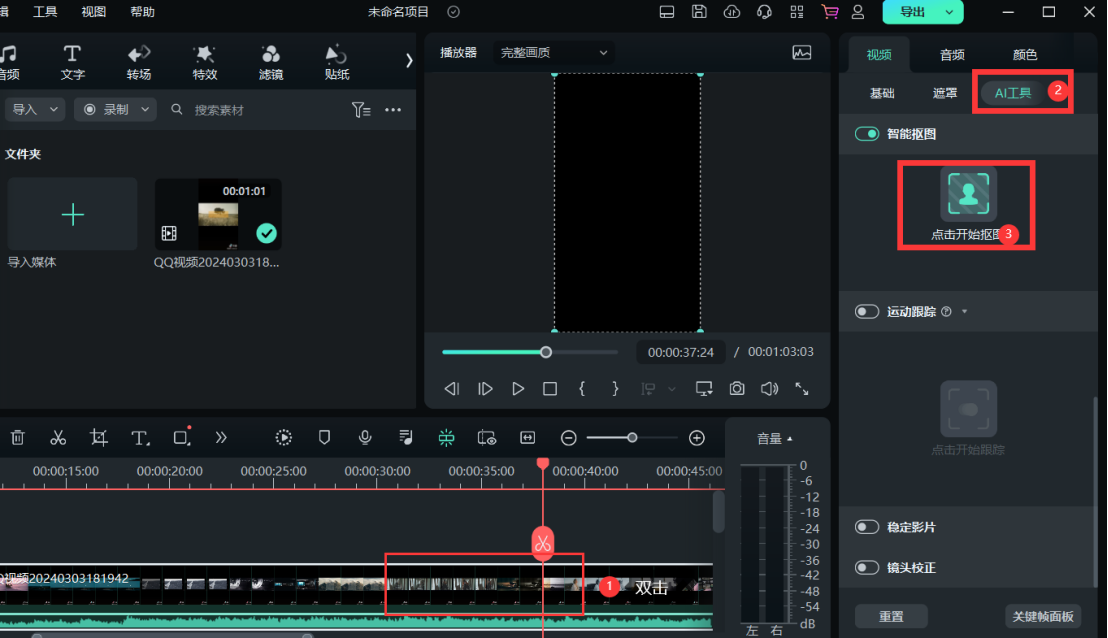The image size is (1108, 638).
Task: Click the delete trash icon
Action: [x=17, y=437]
